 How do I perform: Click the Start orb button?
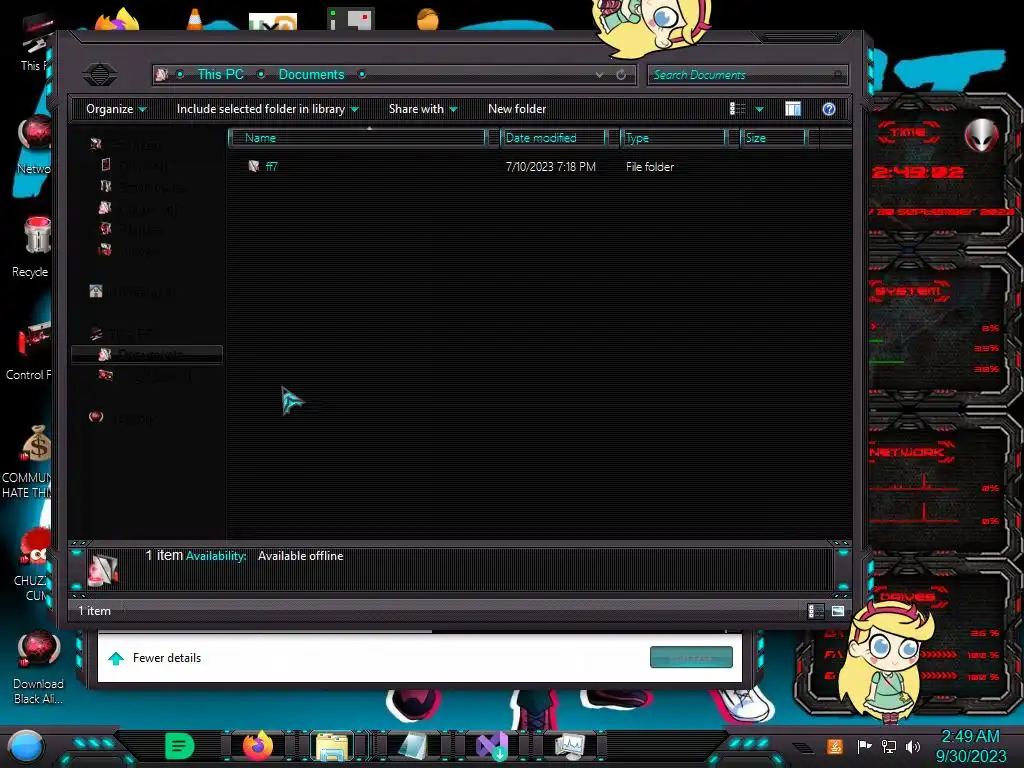(x=25, y=746)
